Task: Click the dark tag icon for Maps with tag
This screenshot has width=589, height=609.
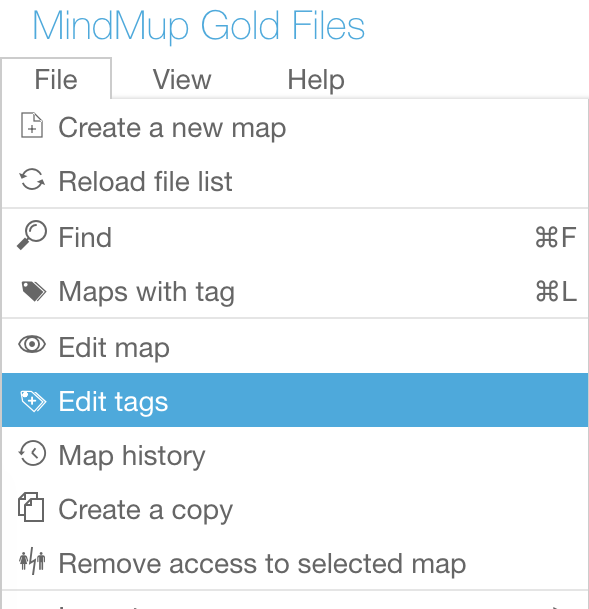Action: [33, 291]
